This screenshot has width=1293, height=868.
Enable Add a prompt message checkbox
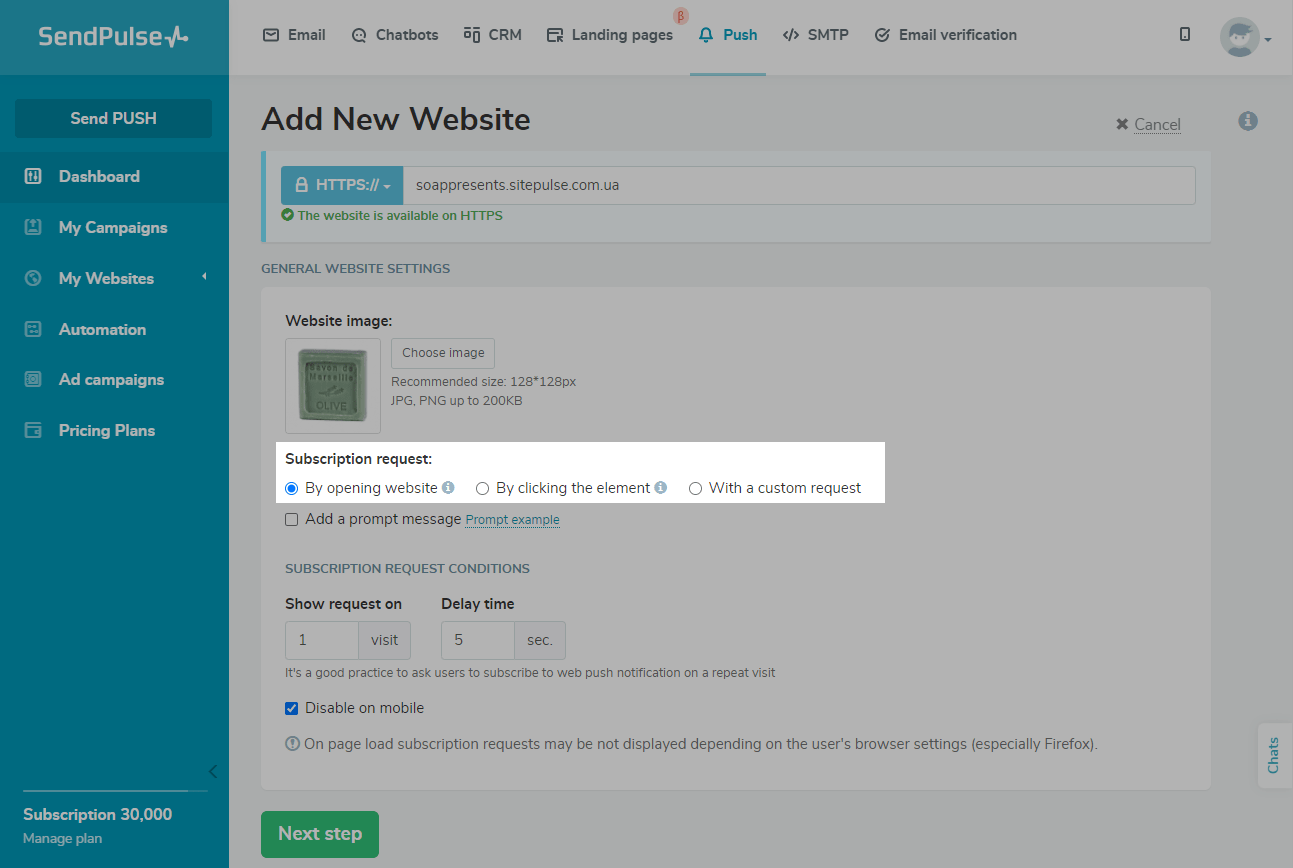pos(292,520)
